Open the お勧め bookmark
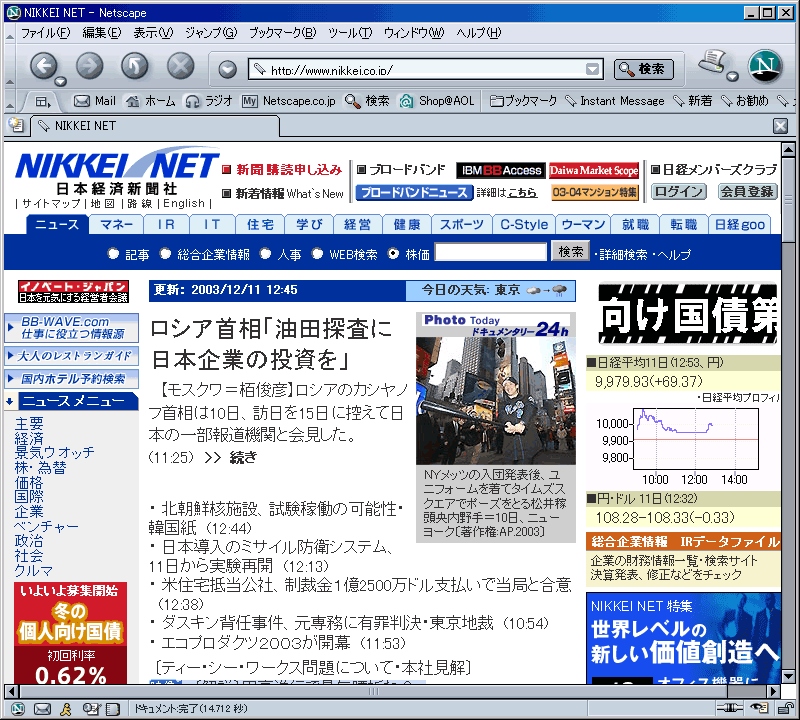Image resolution: width=800 pixels, height=720 pixels. 744,101
